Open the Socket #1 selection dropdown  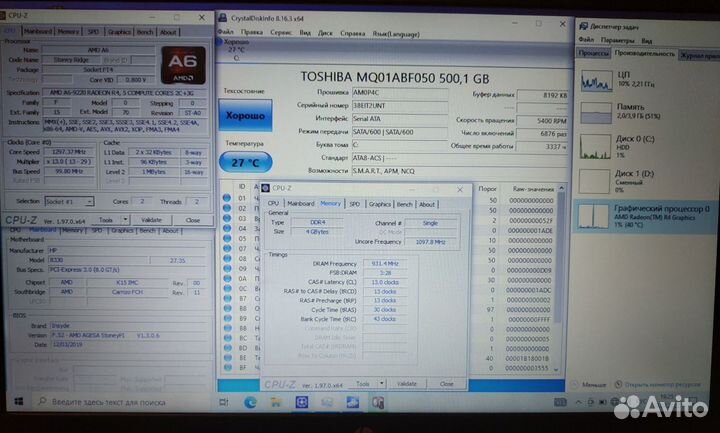[x=68, y=201]
